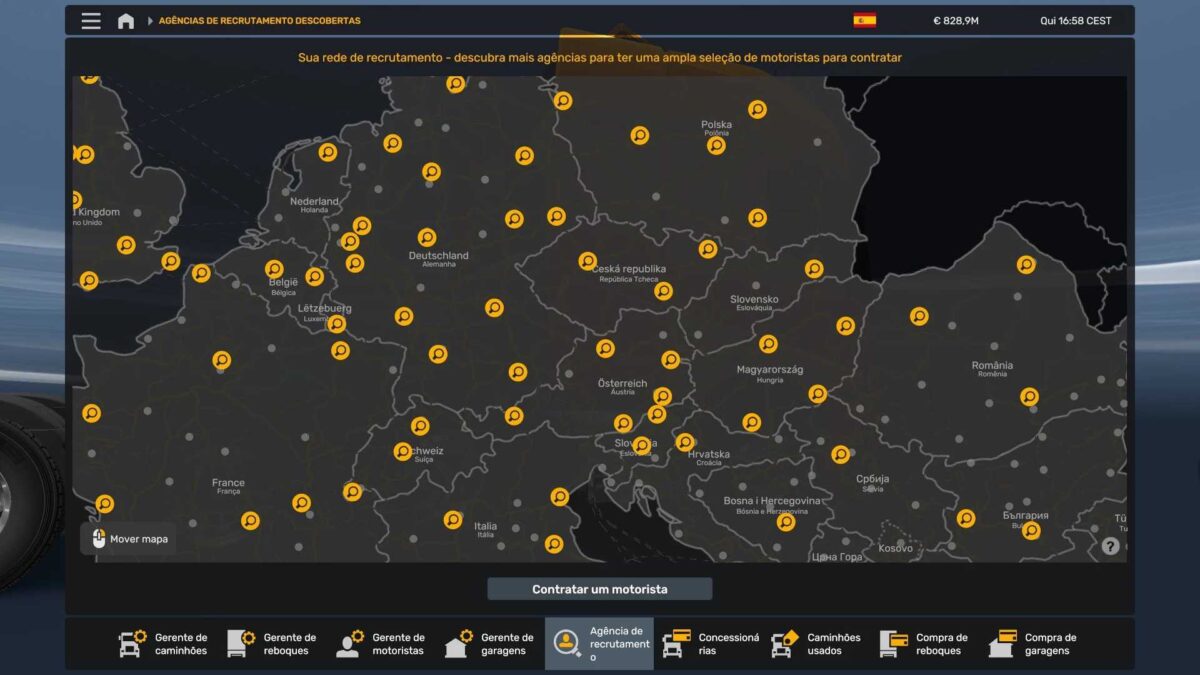Select agency marker above România label
The width and height of the screenshot is (1200, 675).
(x=1026, y=265)
